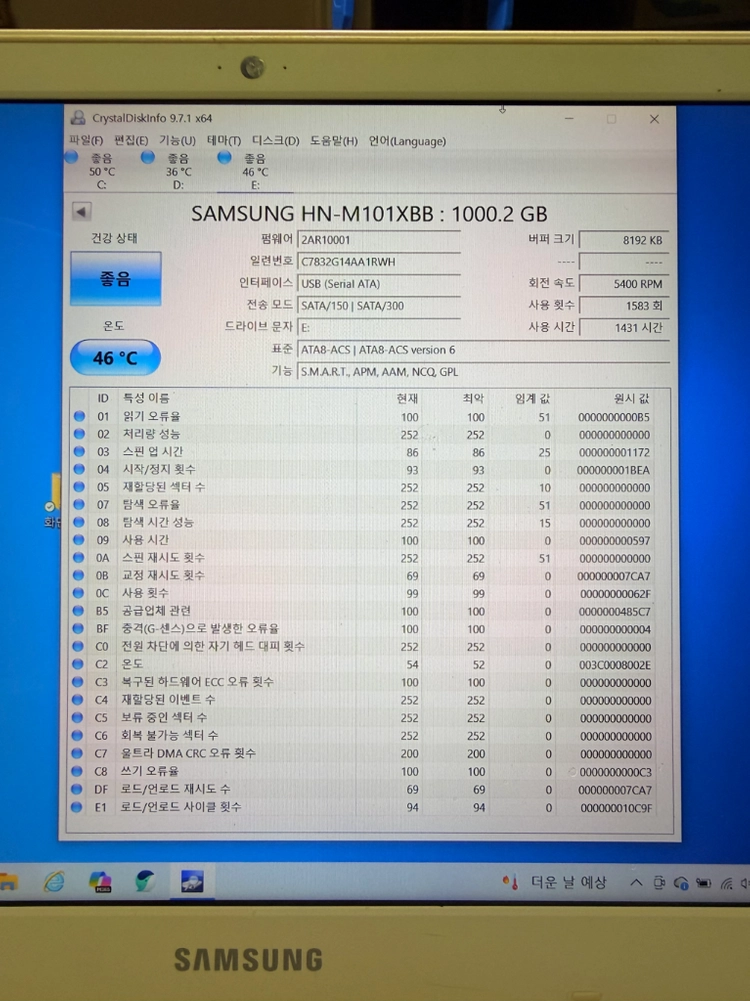Open the 파일(F) menu

click(86, 140)
